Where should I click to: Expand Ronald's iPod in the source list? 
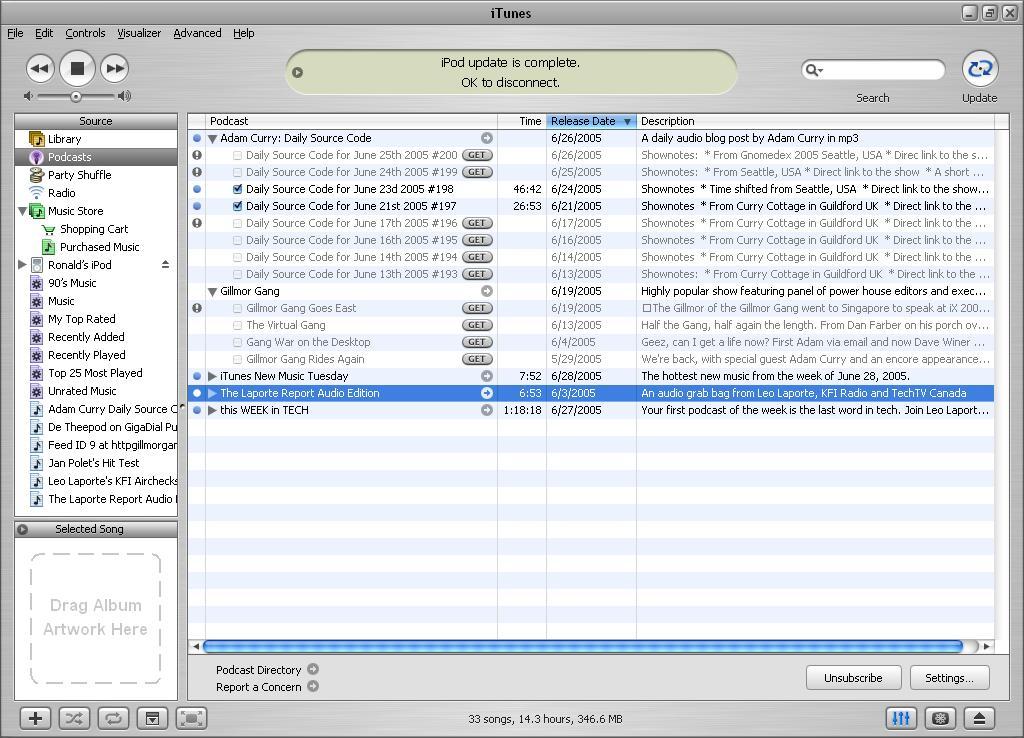pos(22,265)
